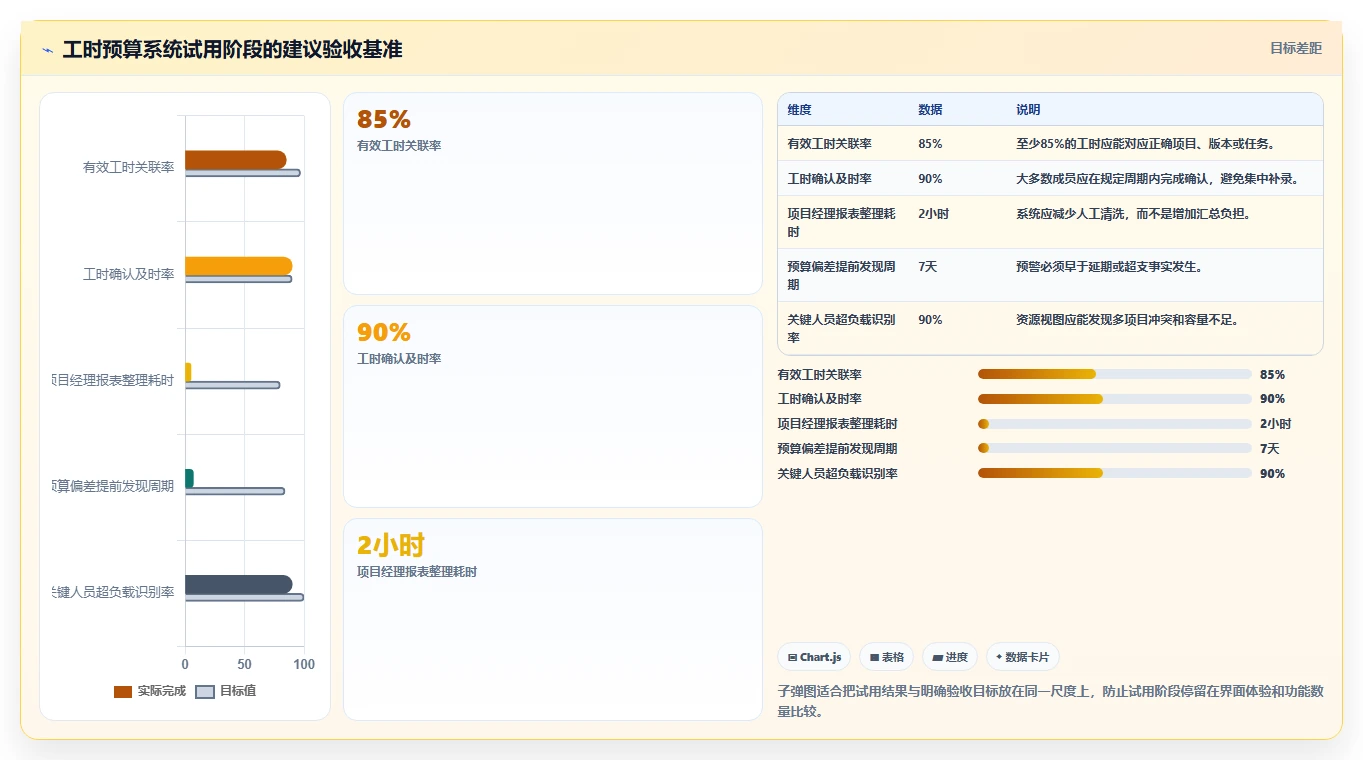Click the dark slate 关键人员超负载识别率 bar in the chart
Viewport: 1363px width, 760px height.
tap(238, 584)
